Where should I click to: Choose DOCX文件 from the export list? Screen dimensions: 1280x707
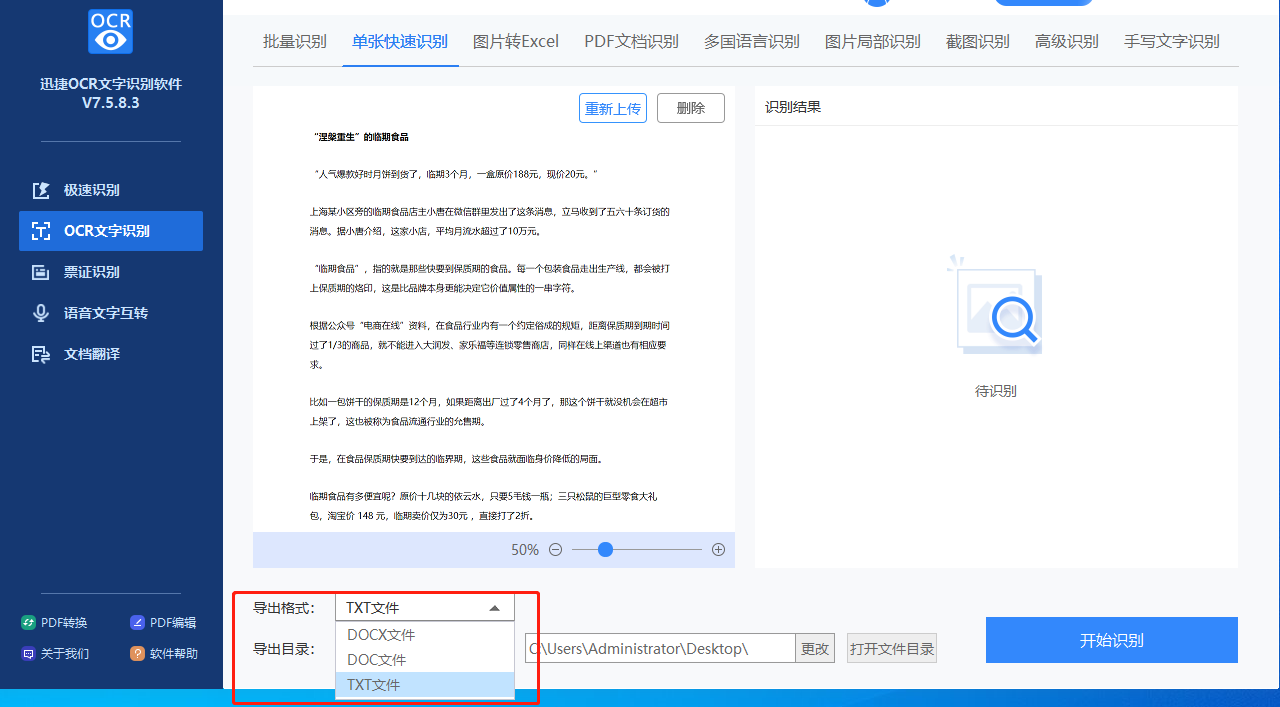click(x=425, y=635)
